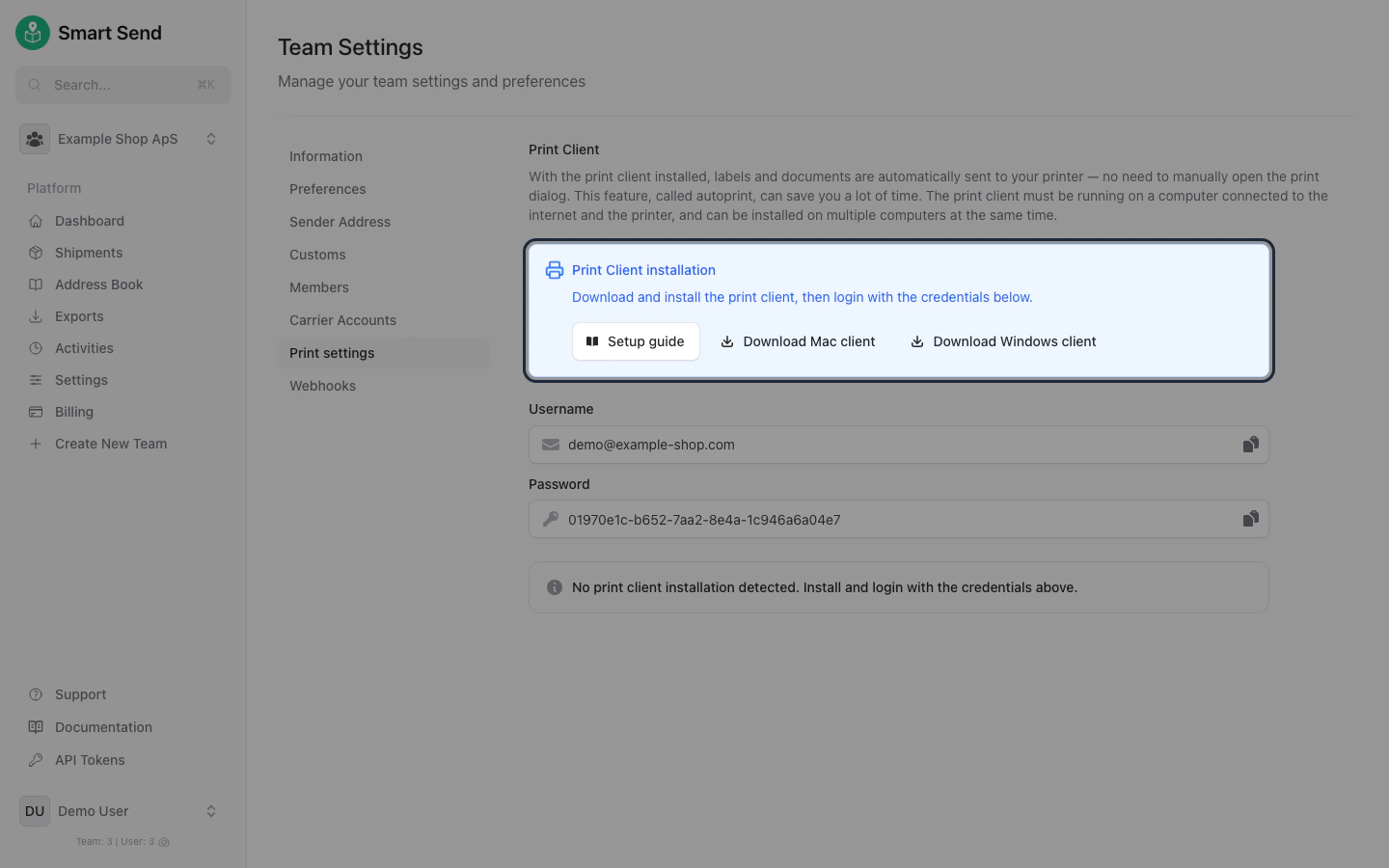Open the Address Book section
1389x868 pixels.
click(34, 284)
